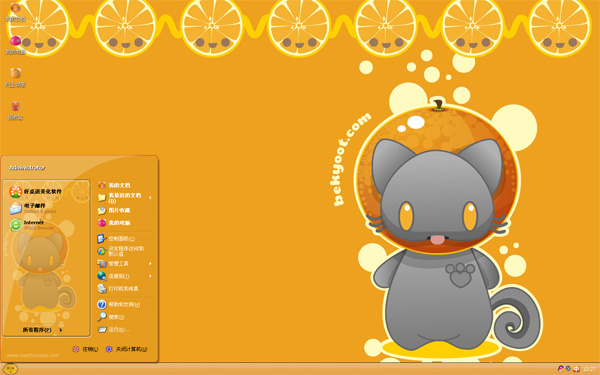Select the 网上邻居 desktop icon
The width and height of the screenshot is (600, 375).
15,78
